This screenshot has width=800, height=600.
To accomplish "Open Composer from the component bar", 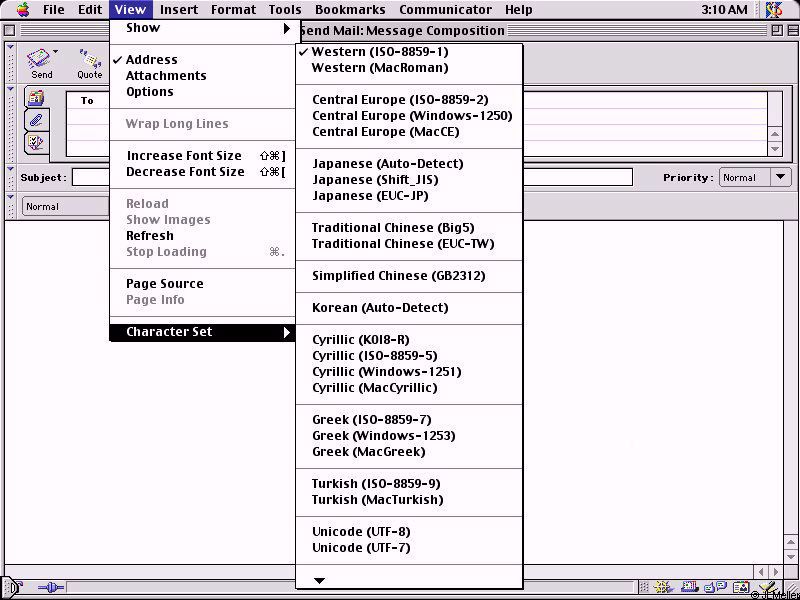I will point(767,587).
